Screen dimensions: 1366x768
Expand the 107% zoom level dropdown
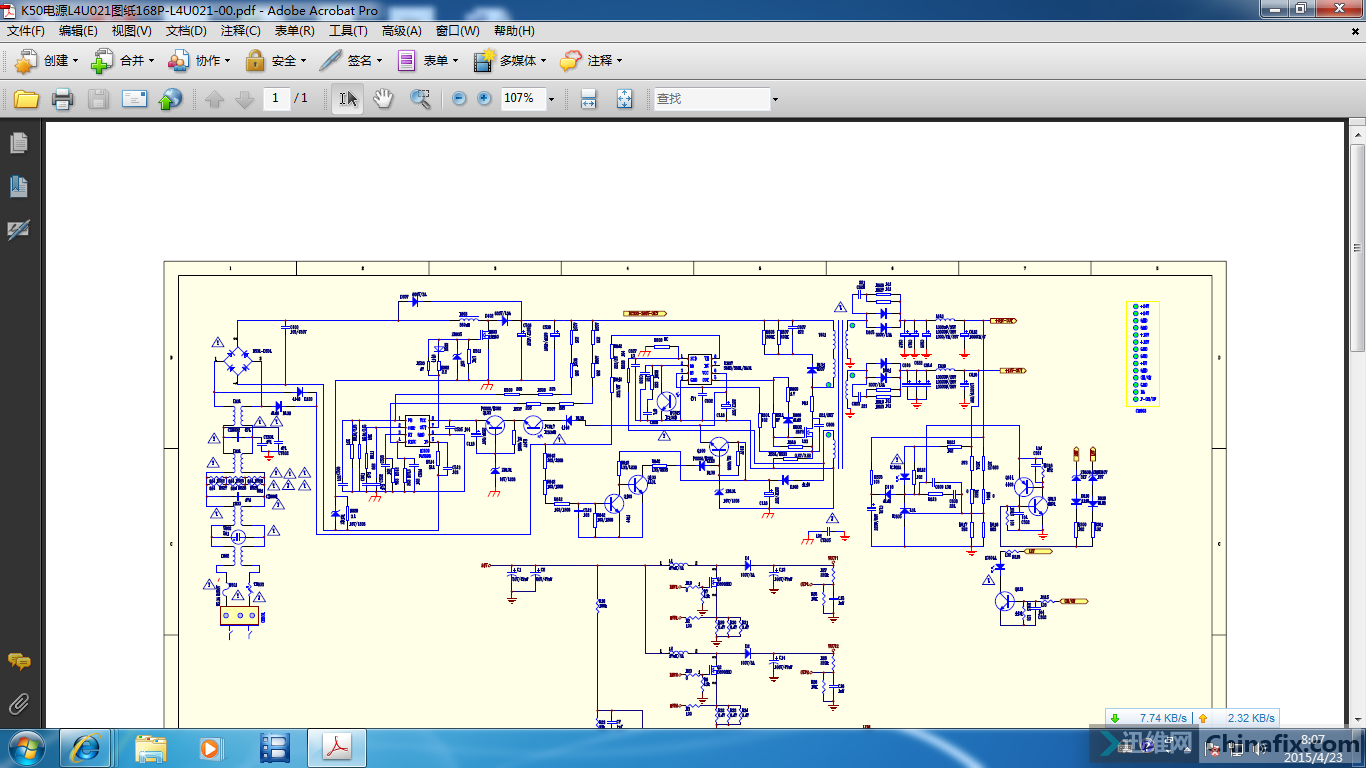tap(550, 99)
